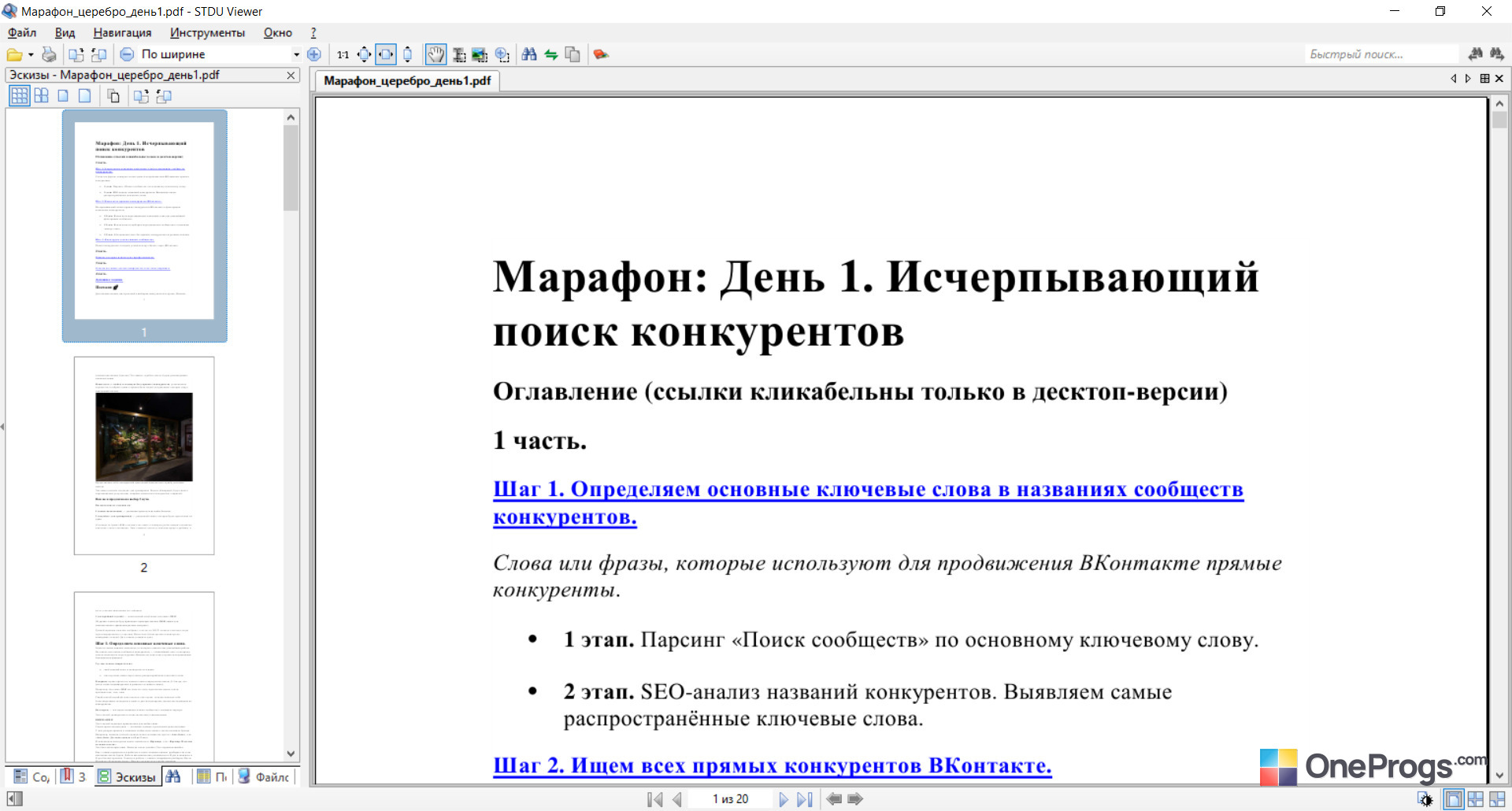Click the green arrows sync icon
Image resolution: width=1512 pixels, height=811 pixels.
[551, 54]
